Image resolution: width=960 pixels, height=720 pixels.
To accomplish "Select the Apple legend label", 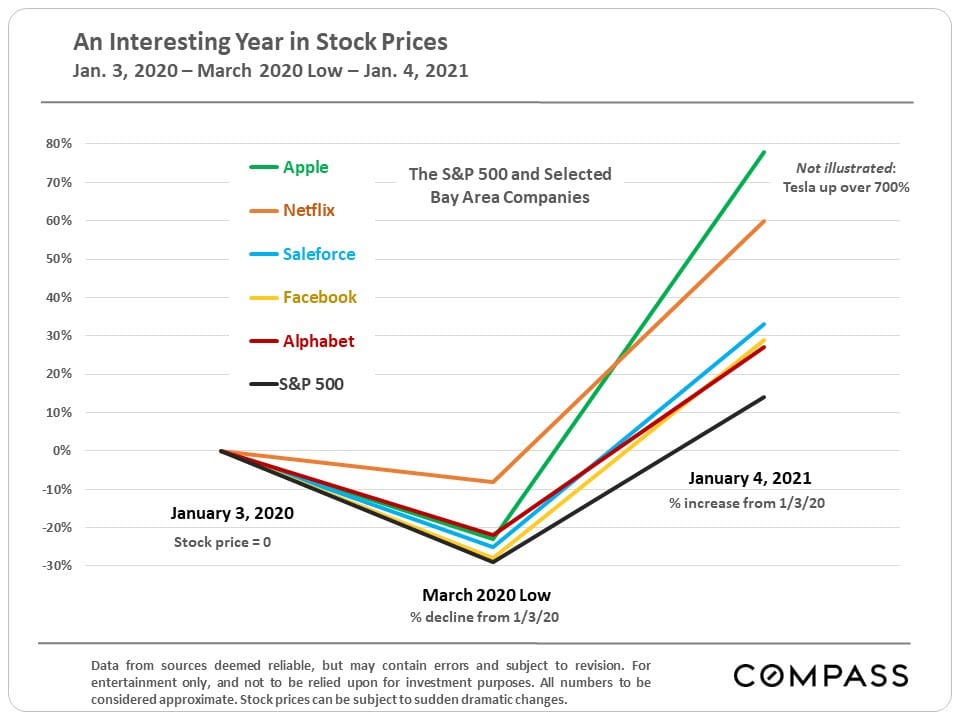I will pos(305,167).
